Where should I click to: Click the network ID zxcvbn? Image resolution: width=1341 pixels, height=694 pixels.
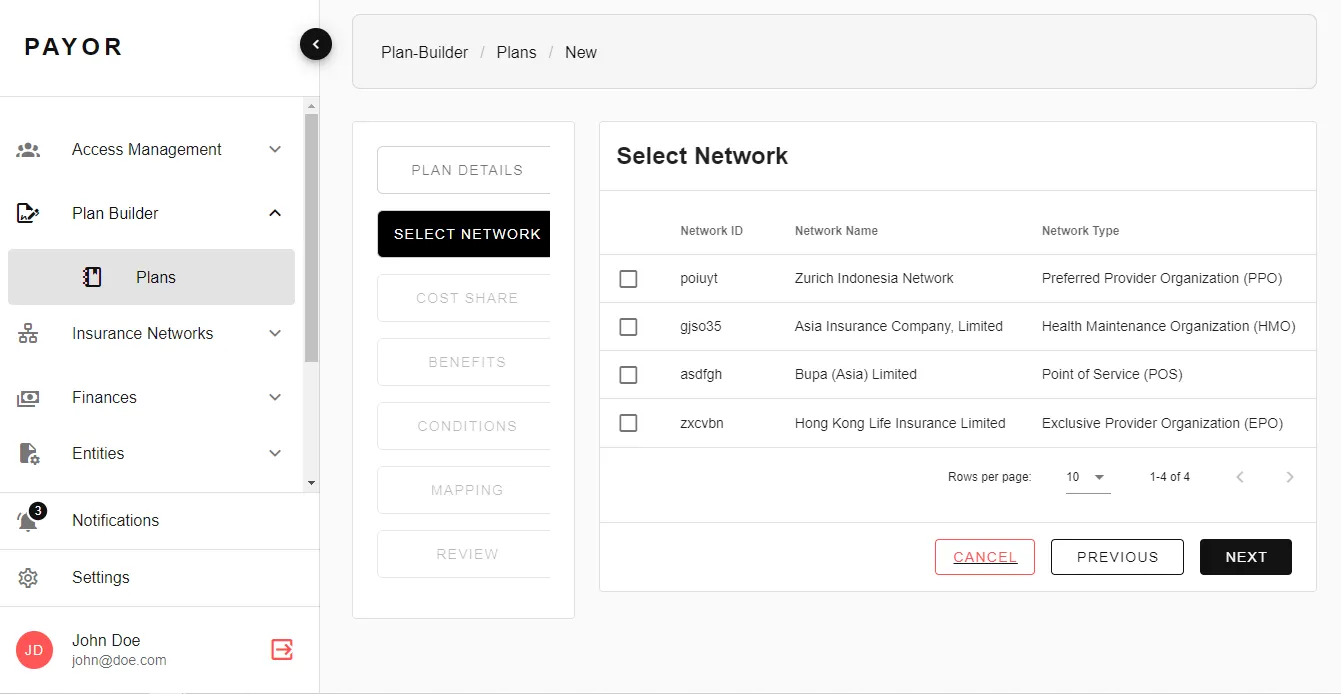click(x=702, y=423)
